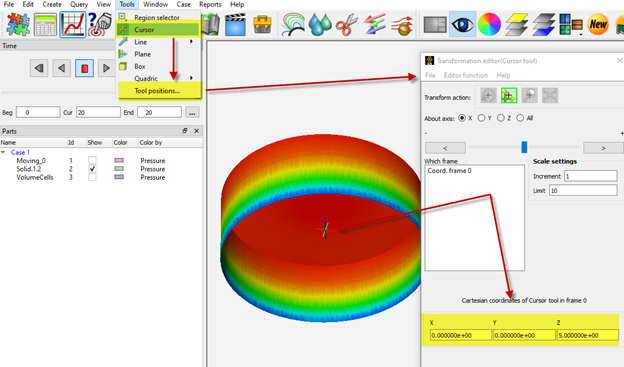624x367 pixels.
Task: Select the All axis radio button
Action: point(520,118)
